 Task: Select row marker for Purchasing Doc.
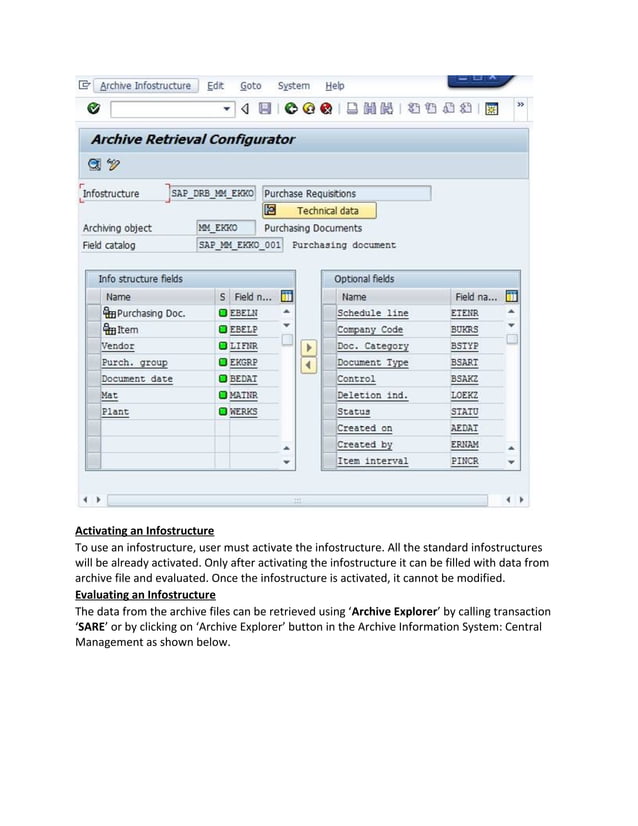pos(94,313)
